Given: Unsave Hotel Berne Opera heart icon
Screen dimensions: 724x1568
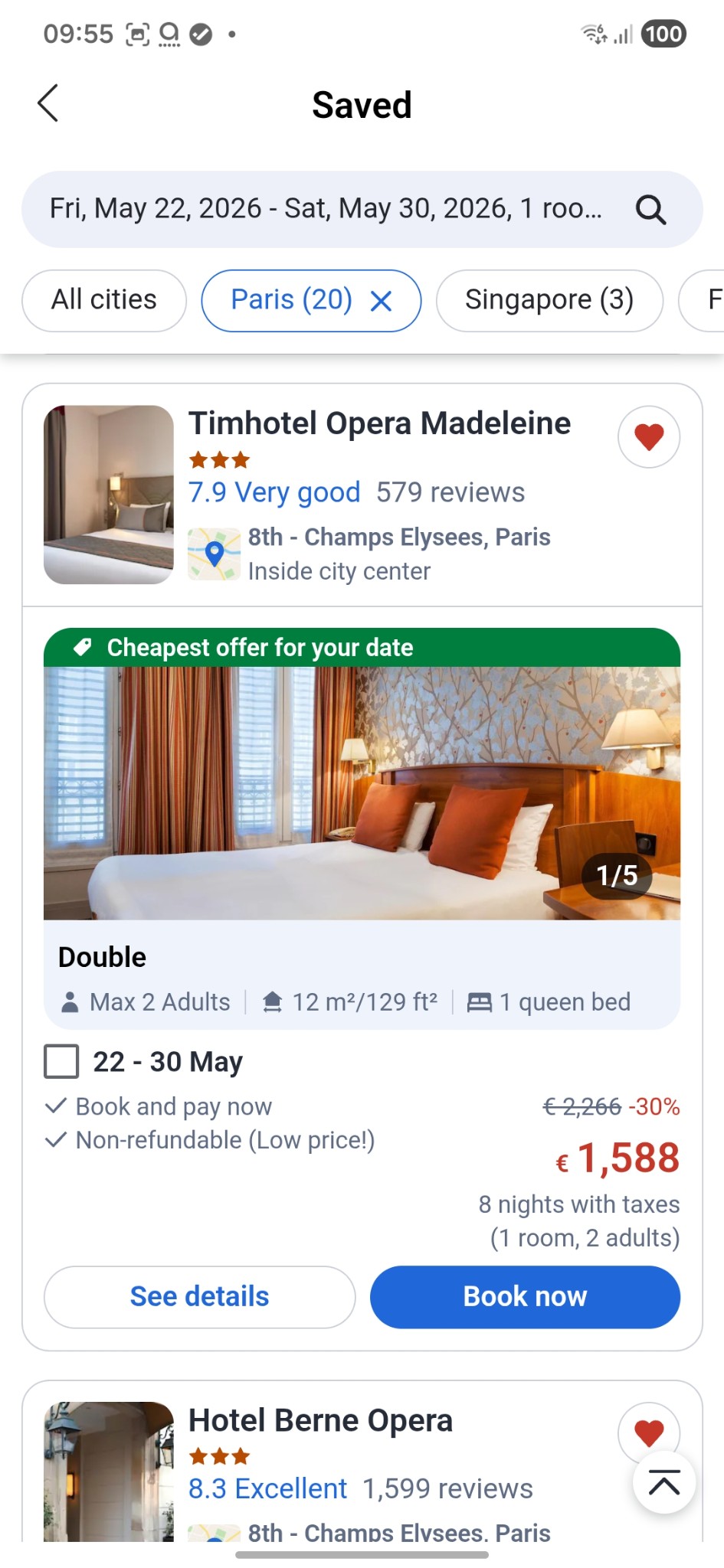Looking at the screenshot, I should [649, 1433].
